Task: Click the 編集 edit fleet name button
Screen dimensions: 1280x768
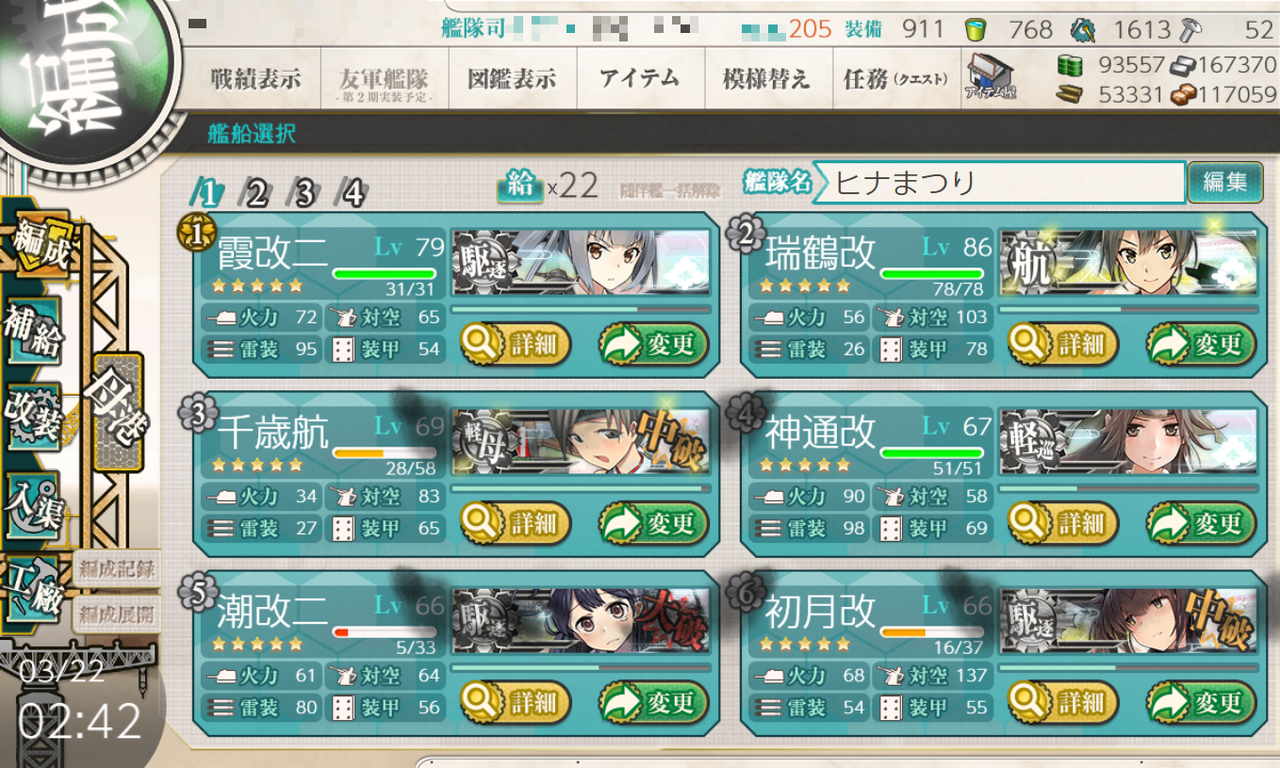Action: (1225, 182)
